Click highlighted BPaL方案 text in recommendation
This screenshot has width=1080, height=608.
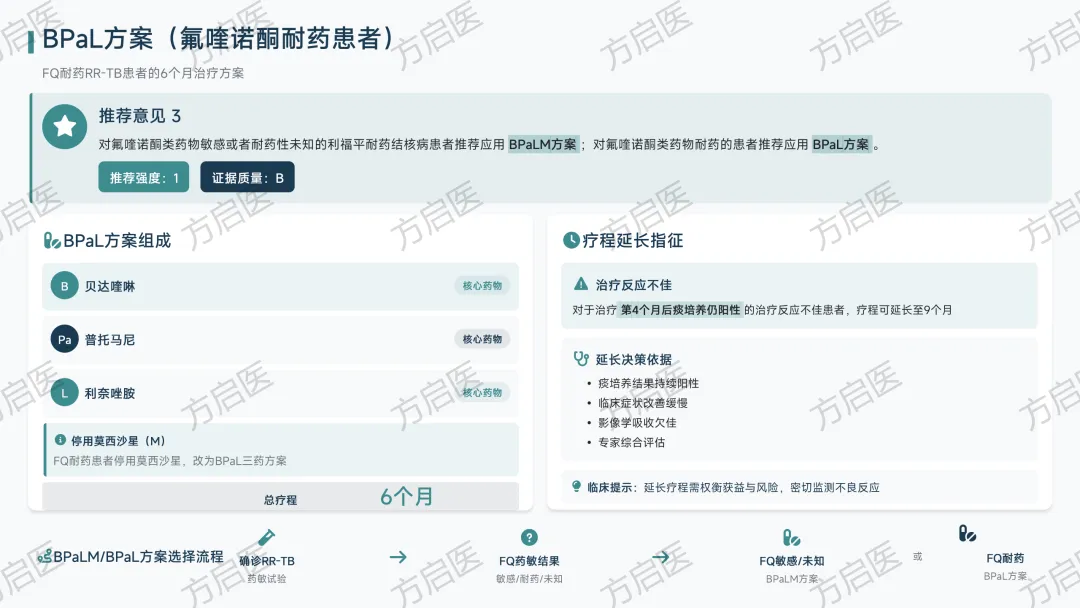point(841,145)
